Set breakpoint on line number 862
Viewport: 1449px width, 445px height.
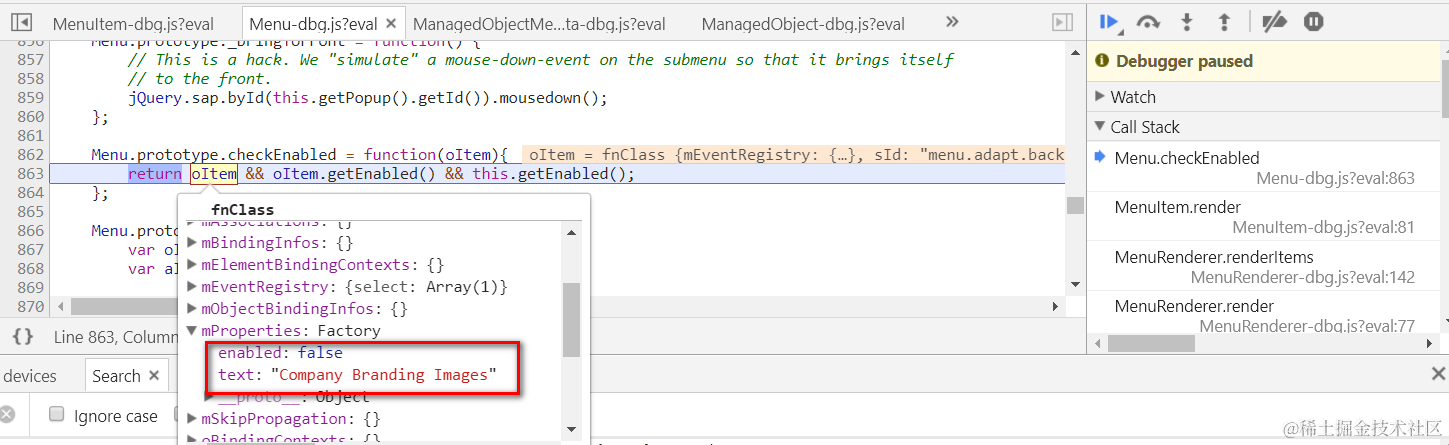[x=30, y=155]
